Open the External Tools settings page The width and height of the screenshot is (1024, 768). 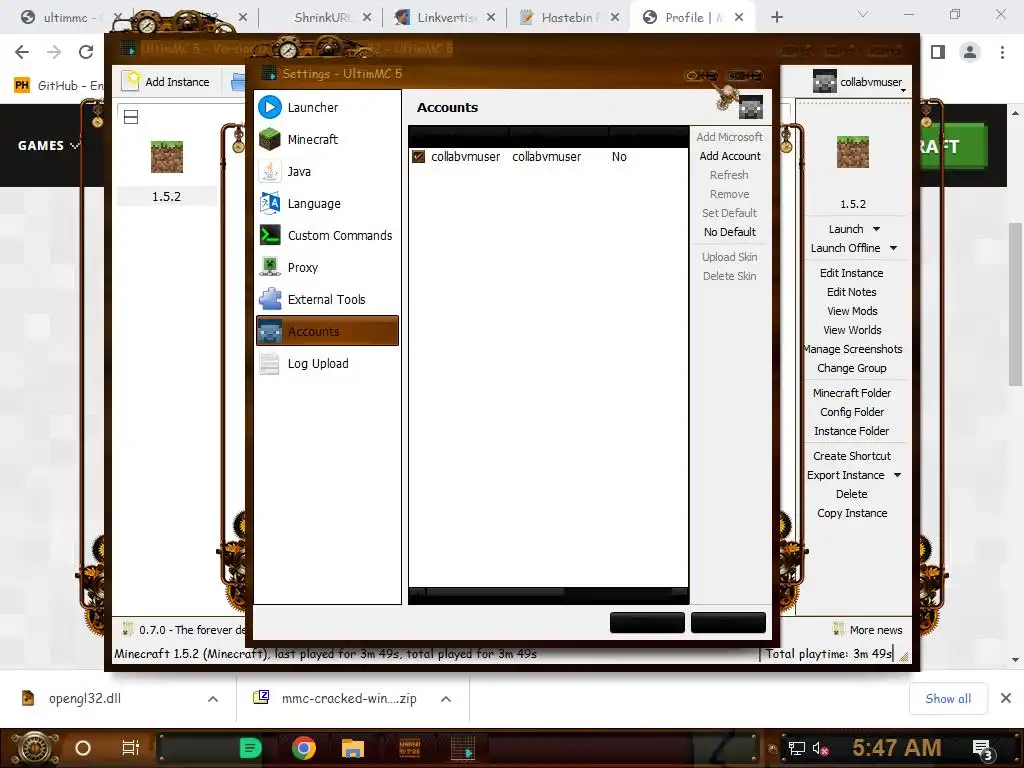coord(327,299)
